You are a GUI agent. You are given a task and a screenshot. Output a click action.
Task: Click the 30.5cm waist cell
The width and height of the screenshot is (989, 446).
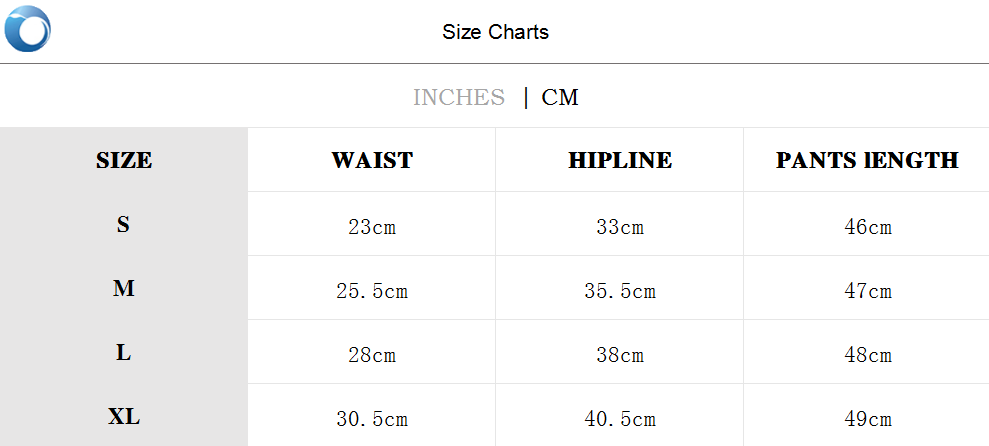(x=372, y=419)
